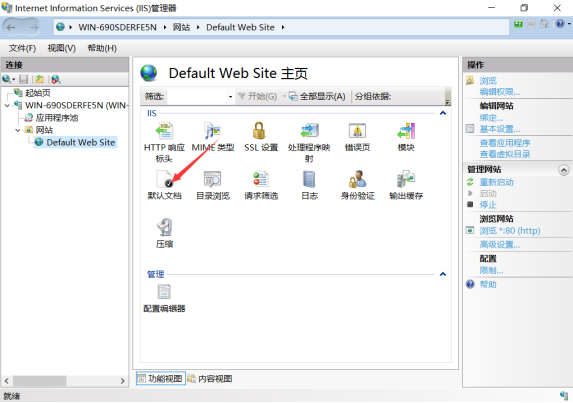Open the MIME 类型 feature icon
The image size is (573, 403).
213,131
